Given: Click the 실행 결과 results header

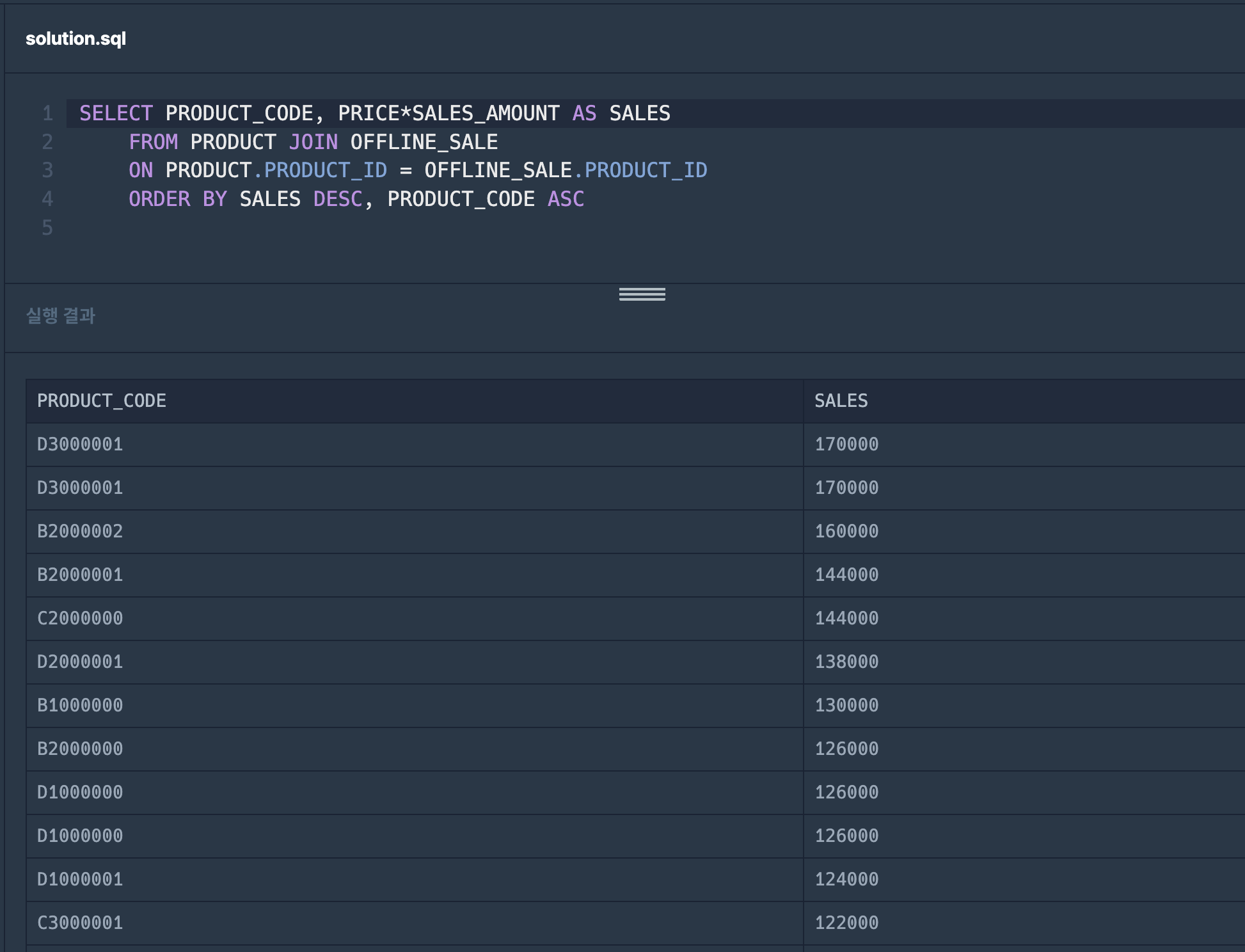Looking at the screenshot, I should coord(60,315).
